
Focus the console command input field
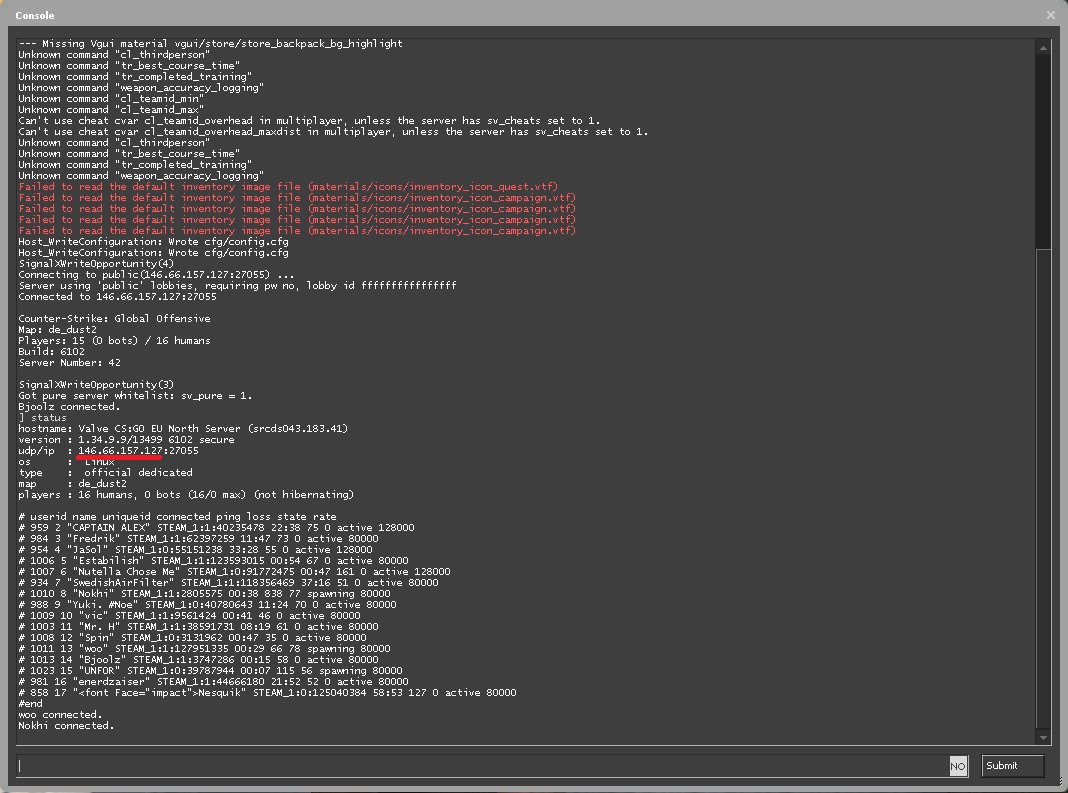482,766
